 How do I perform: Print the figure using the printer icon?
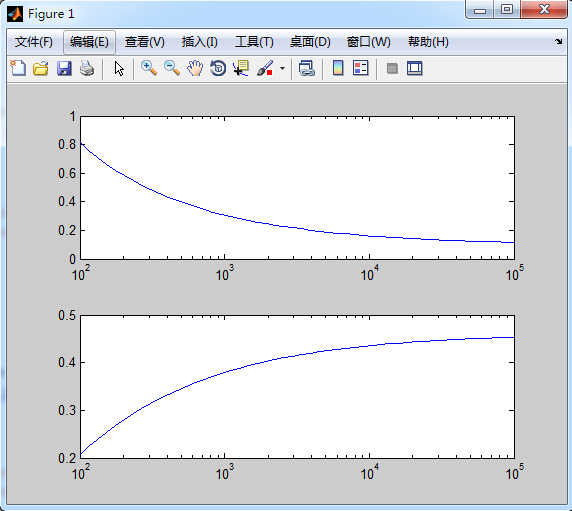tap(87, 68)
